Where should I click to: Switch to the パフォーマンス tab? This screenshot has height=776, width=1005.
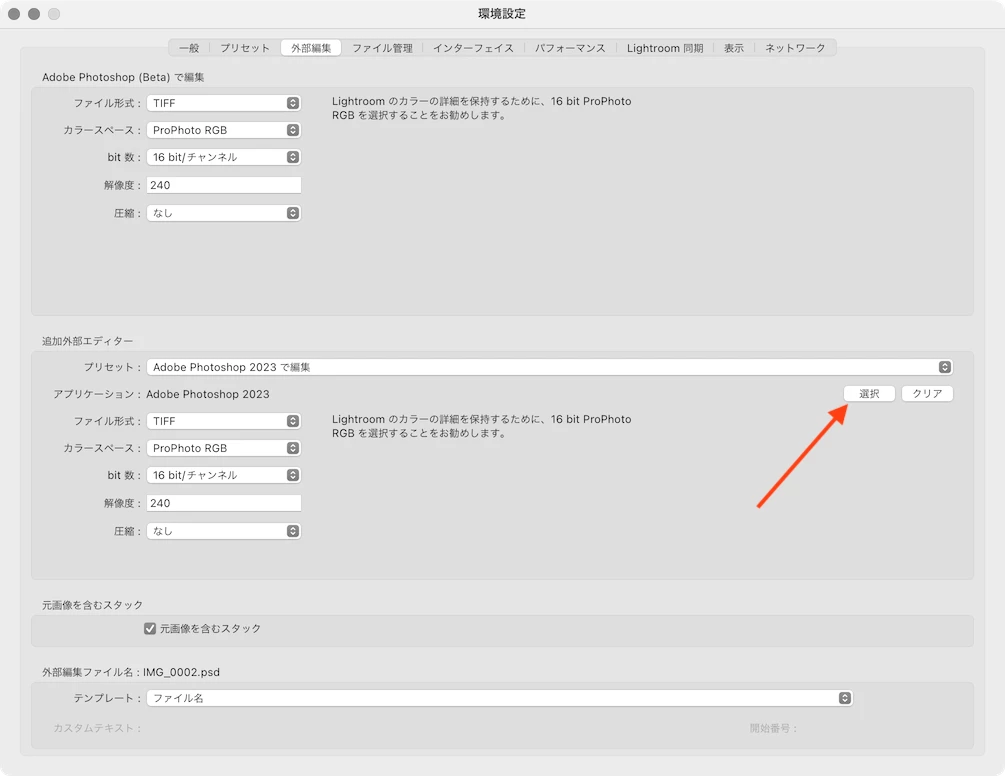click(x=570, y=48)
